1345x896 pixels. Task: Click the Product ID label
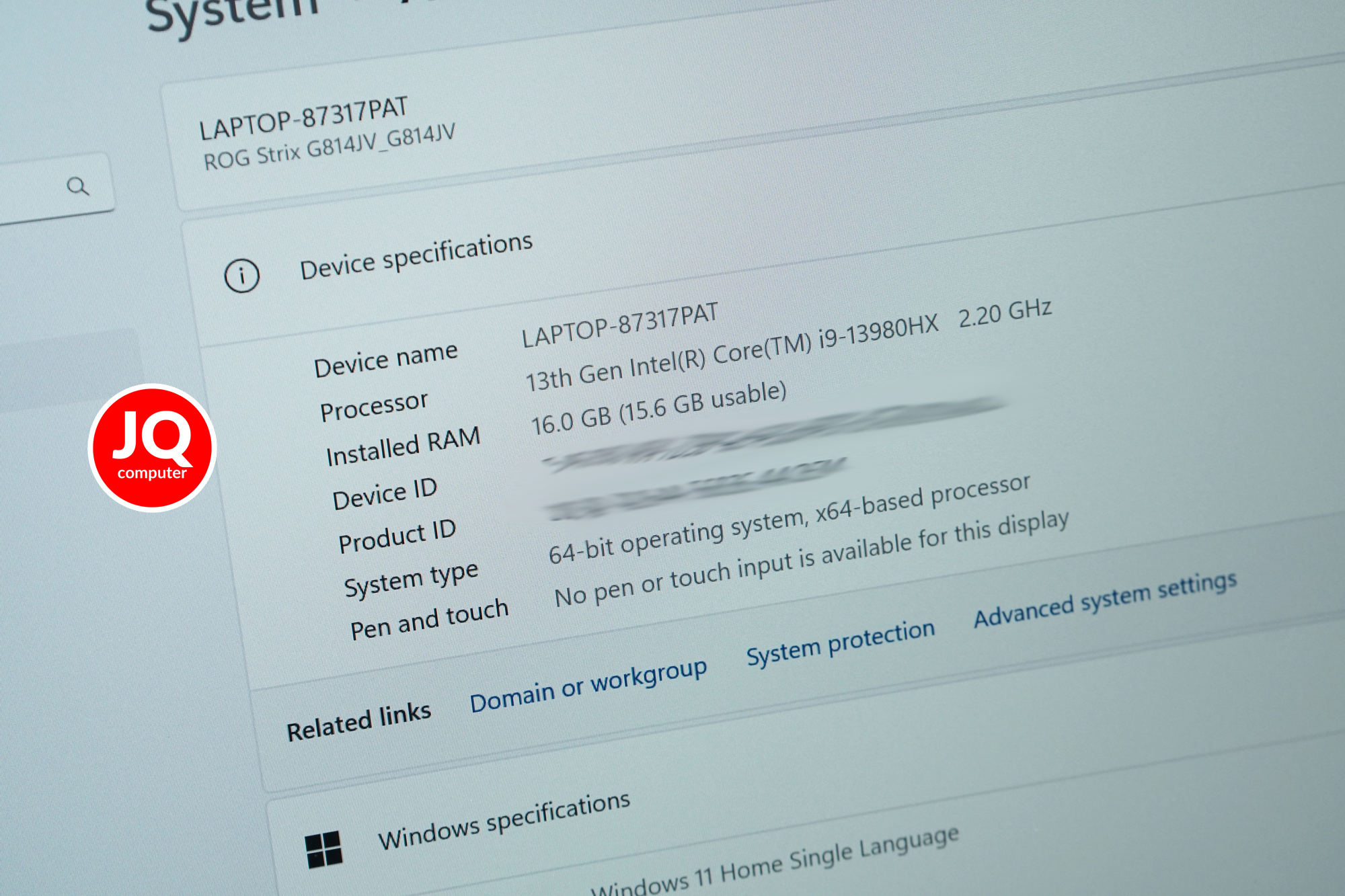click(397, 536)
